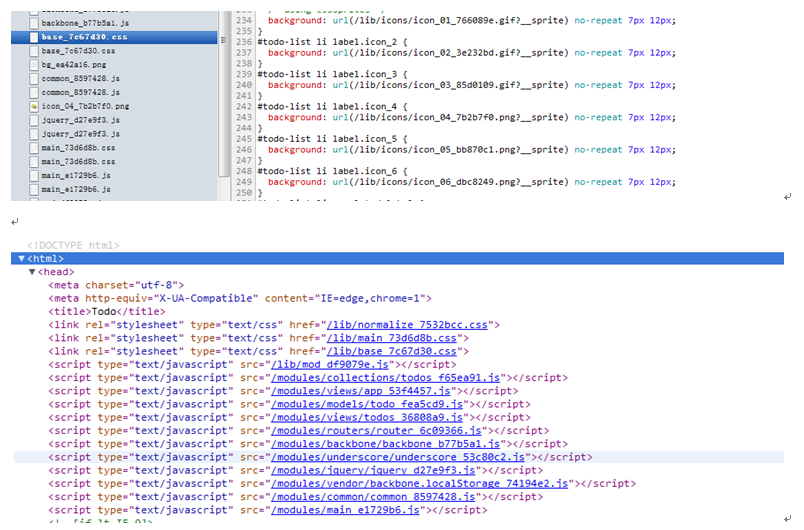Viewport: 804px width, 530px height.
Task: Click the icon_04_7b2b7f0.png url in code
Action: click(451, 117)
